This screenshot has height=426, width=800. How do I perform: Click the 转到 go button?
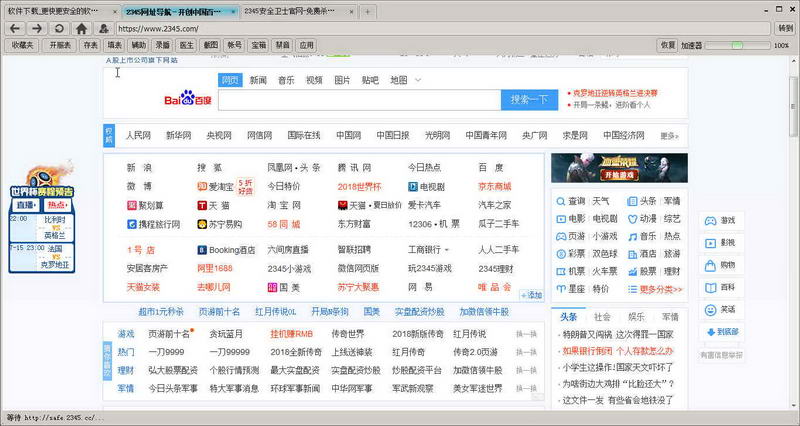coord(786,29)
